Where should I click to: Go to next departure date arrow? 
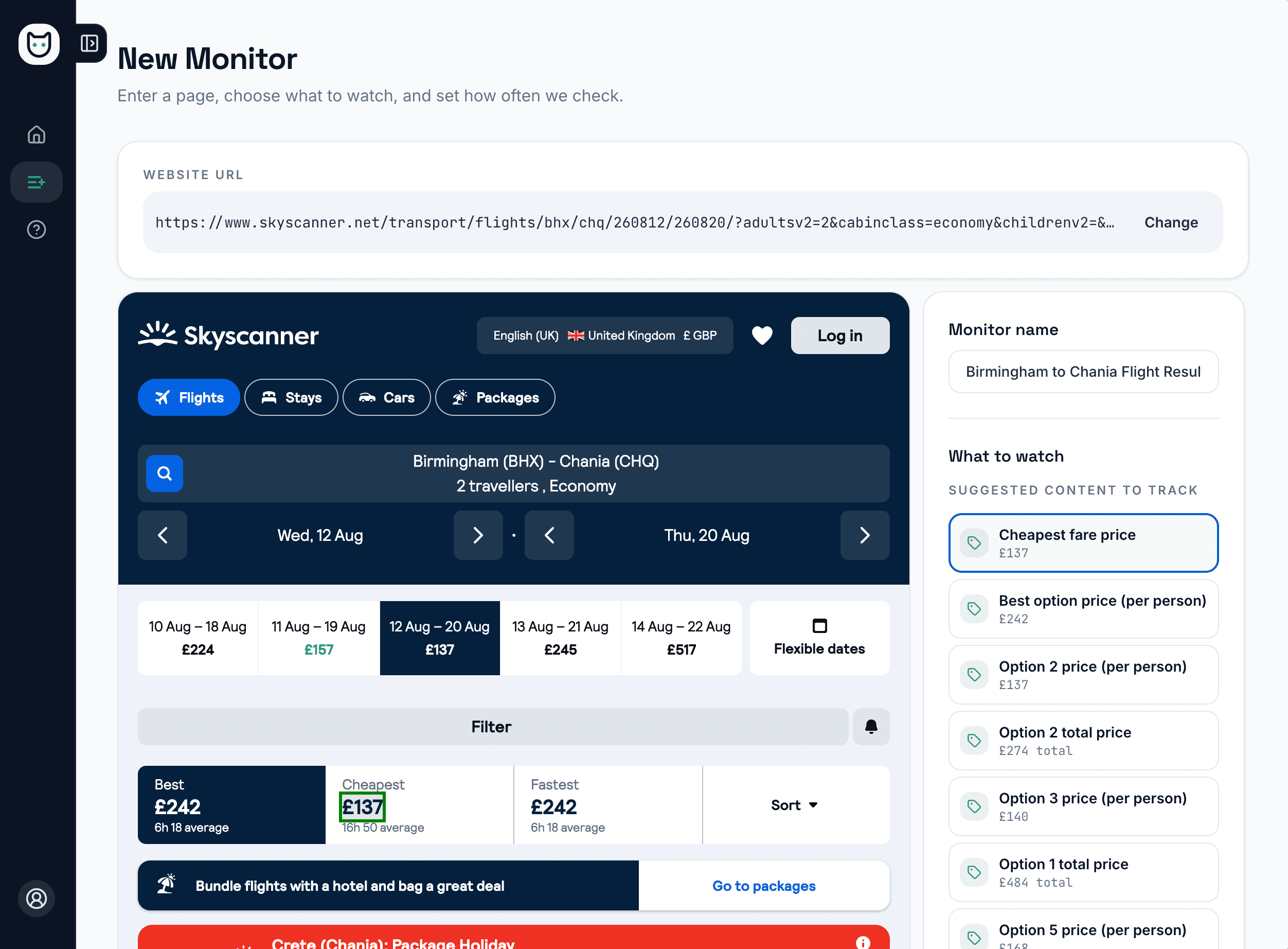478,535
